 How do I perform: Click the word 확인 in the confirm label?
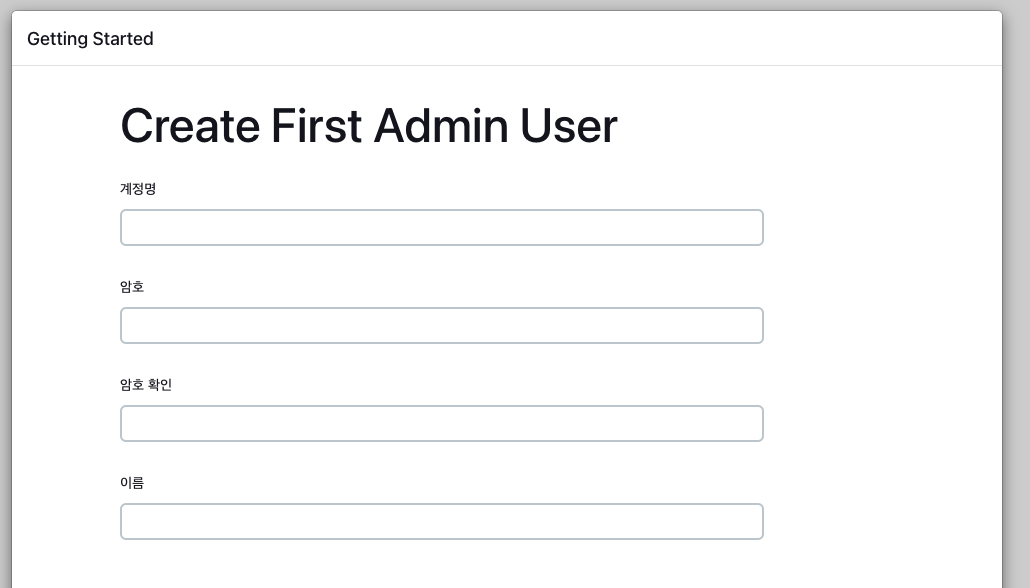[x=160, y=384]
